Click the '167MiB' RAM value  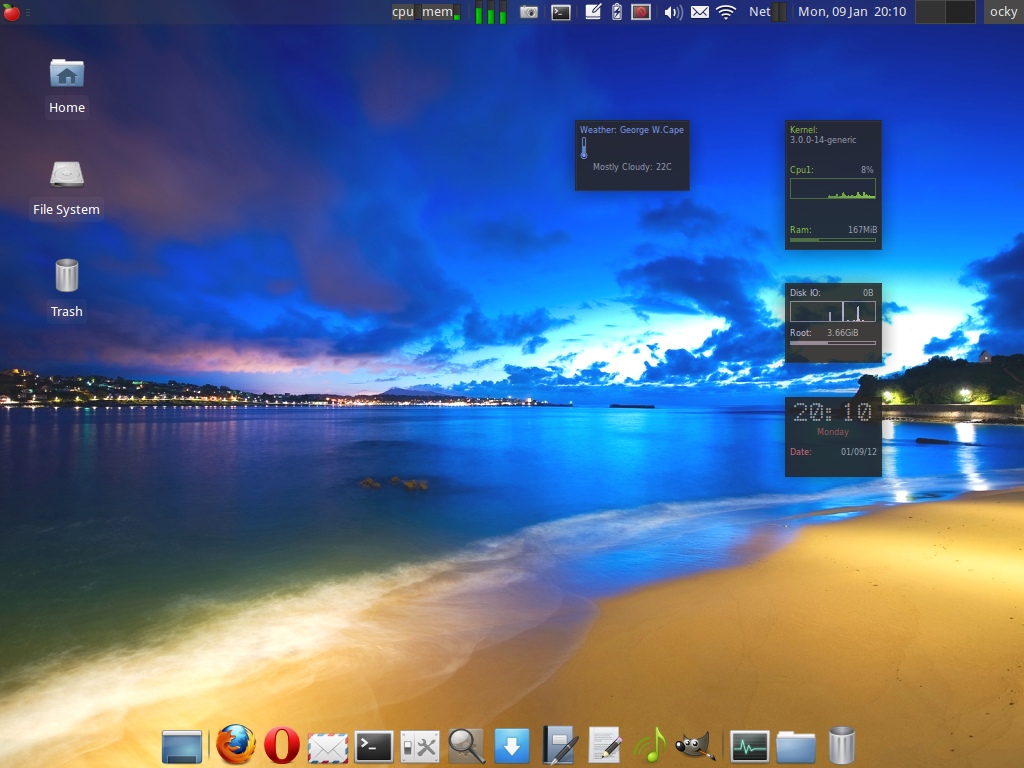point(862,230)
